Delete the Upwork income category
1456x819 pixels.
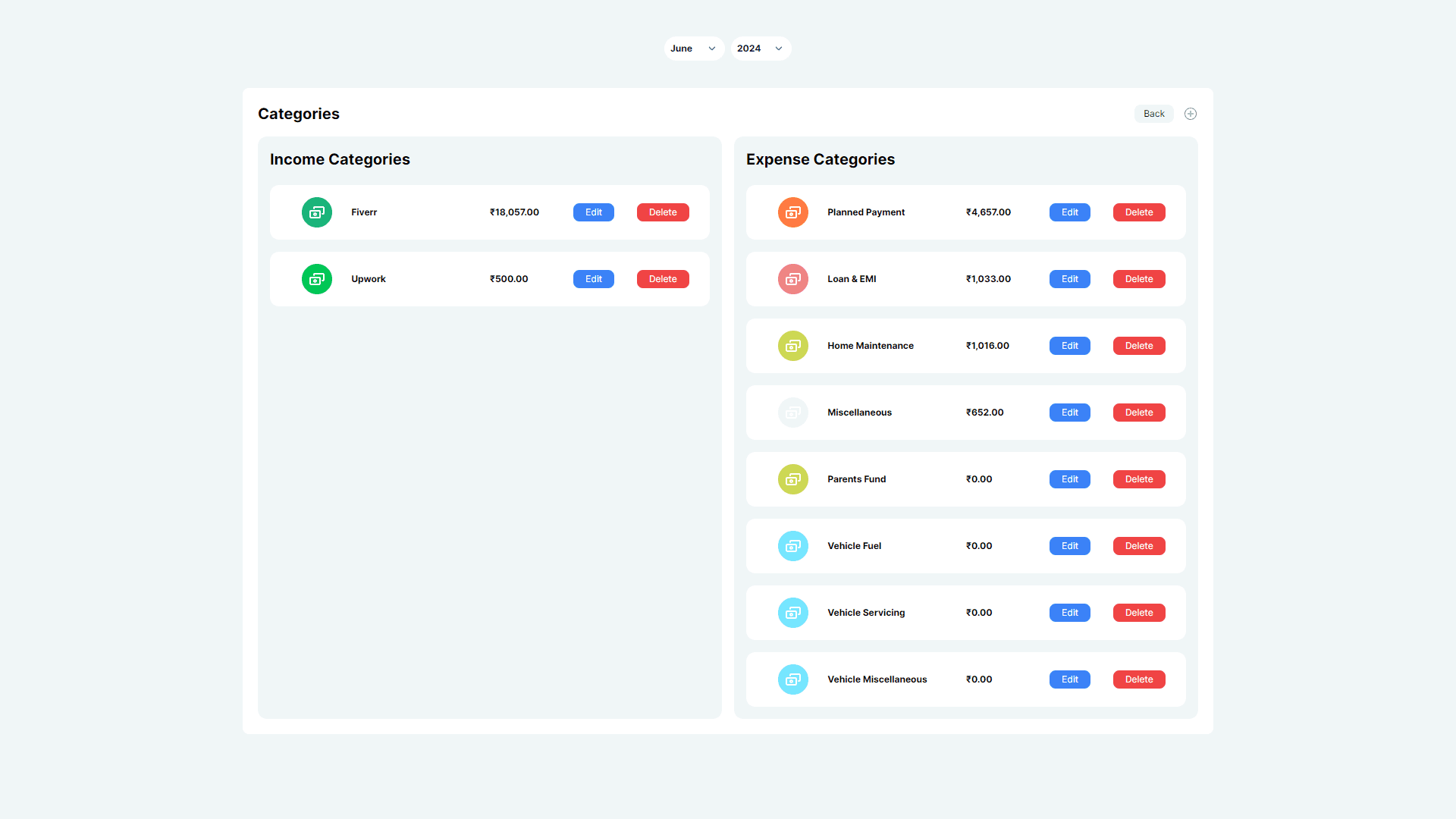(x=662, y=278)
